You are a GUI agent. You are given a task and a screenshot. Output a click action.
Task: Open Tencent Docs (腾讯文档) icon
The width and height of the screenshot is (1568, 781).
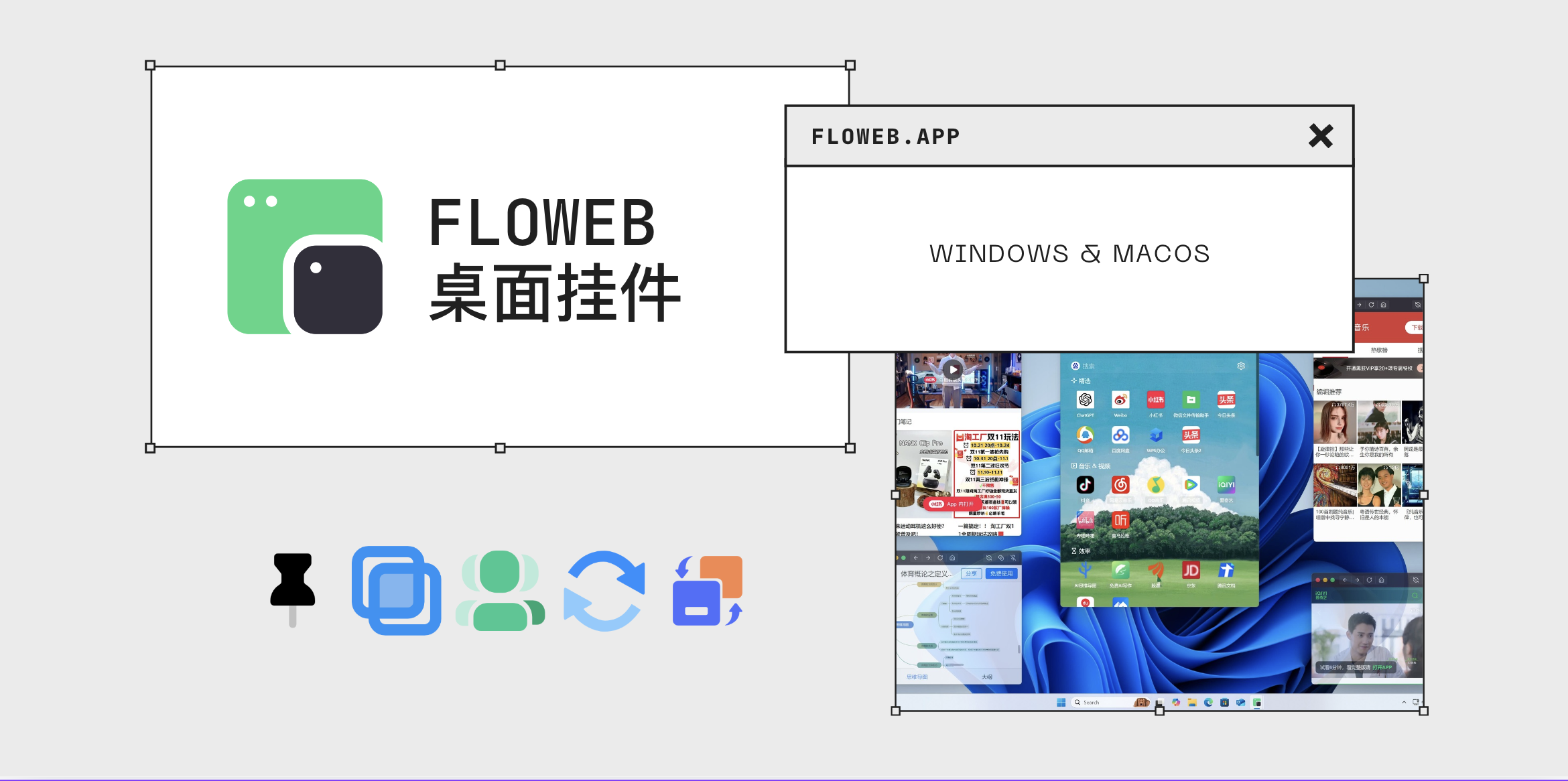point(1226,570)
